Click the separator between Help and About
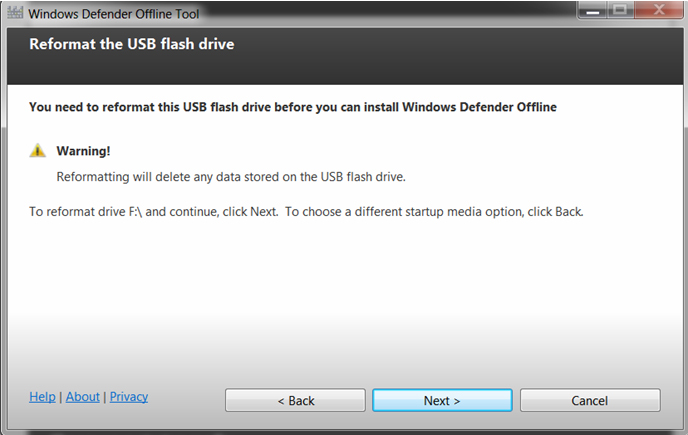 pos(61,397)
